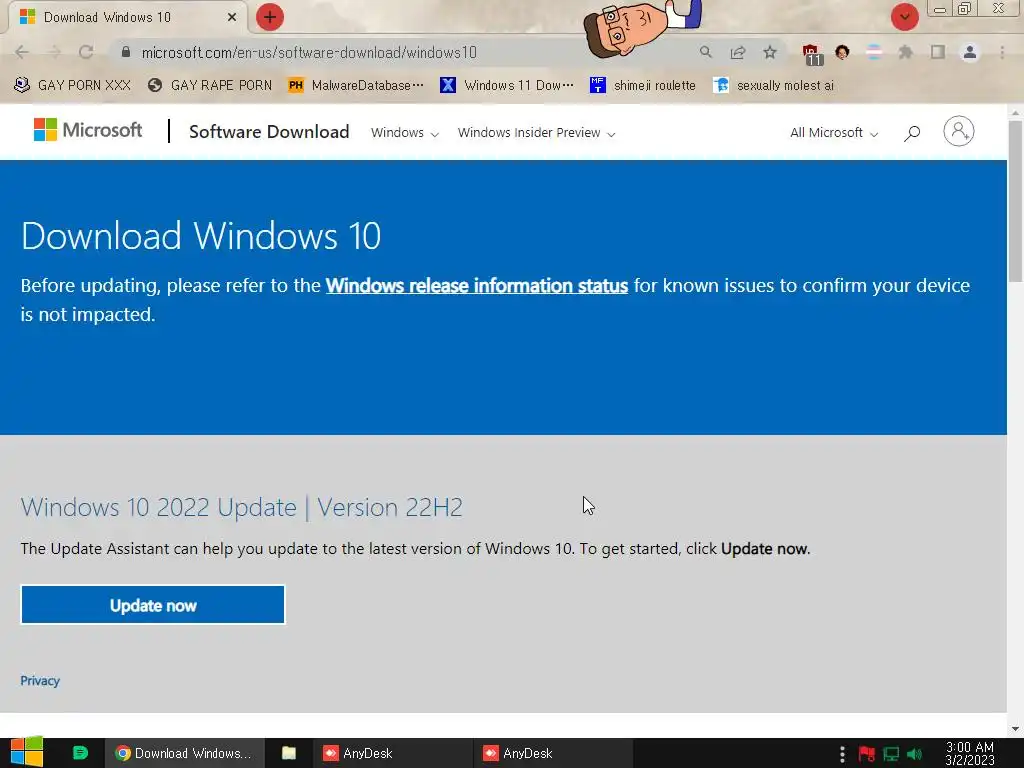Click the share page icon in the address bar
This screenshot has width=1024, height=768.
[x=738, y=52]
